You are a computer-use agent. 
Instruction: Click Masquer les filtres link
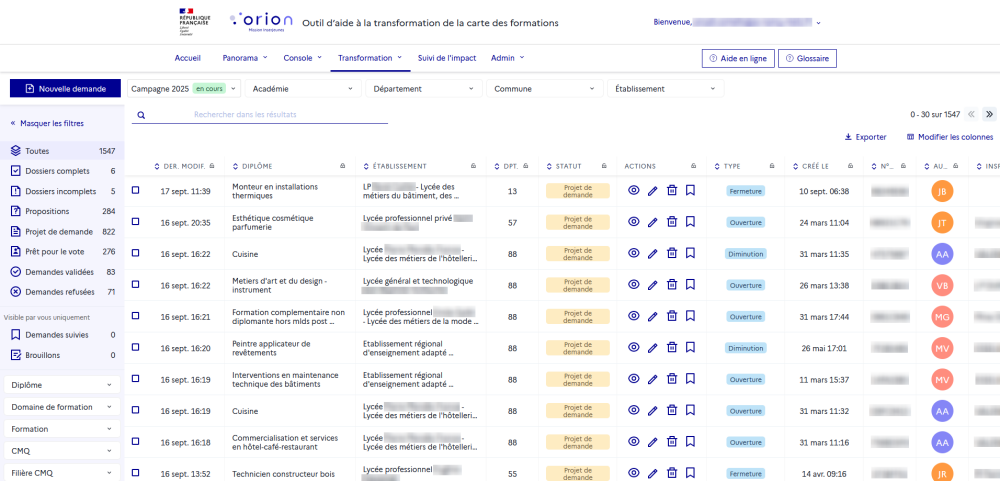point(47,123)
